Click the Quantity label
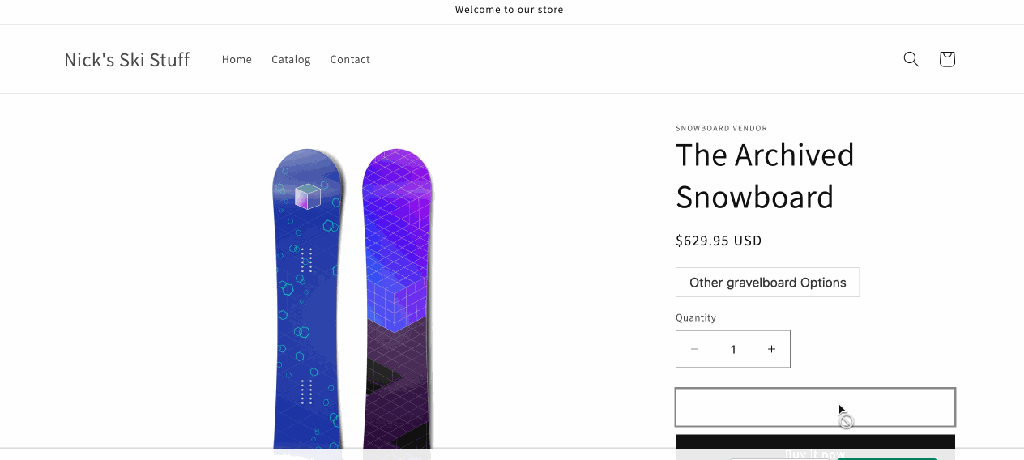The image size is (1024, 460). tap(695, 318)
